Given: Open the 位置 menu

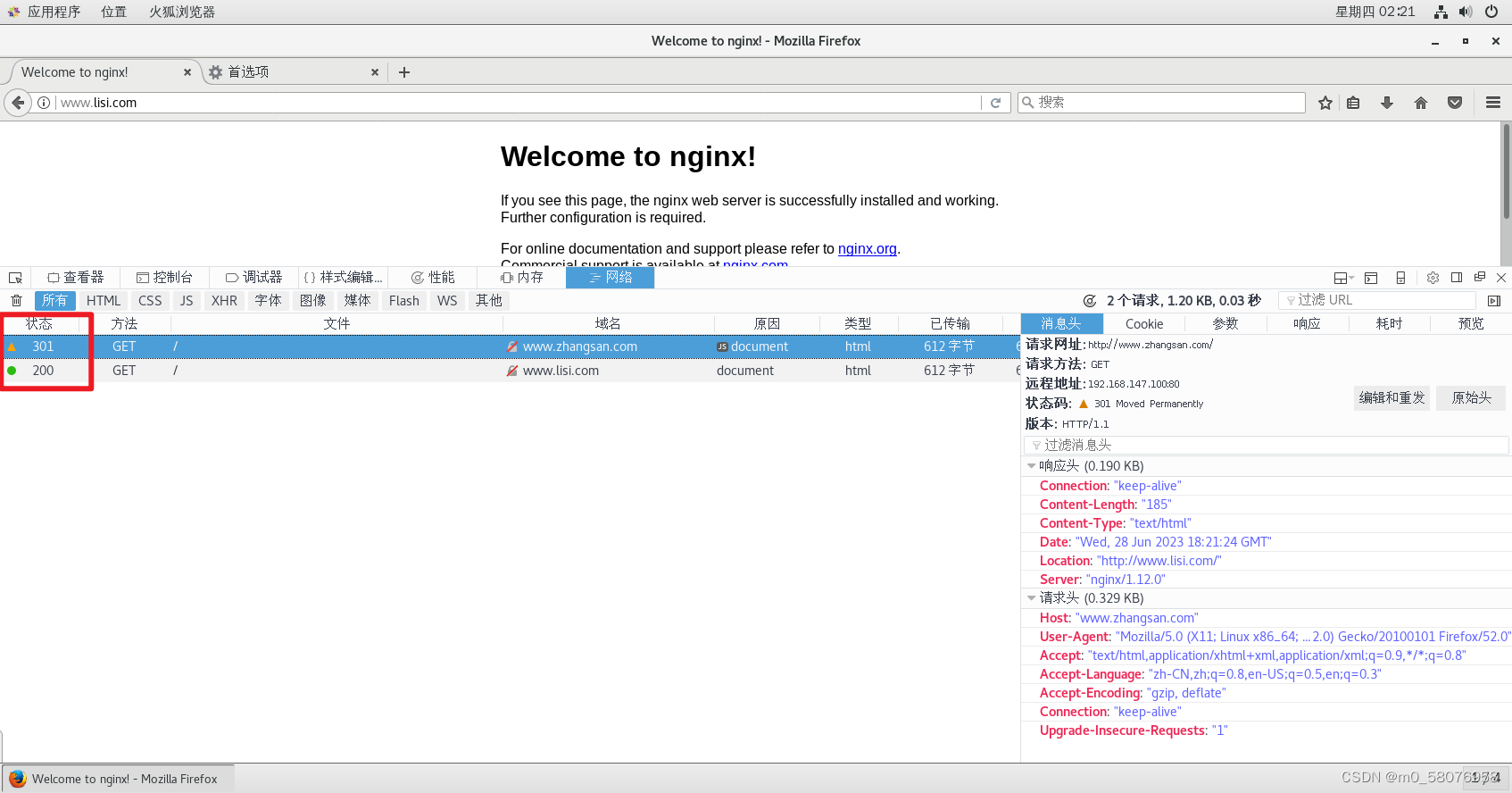Looking at the screenshot, I should point(113,12).
